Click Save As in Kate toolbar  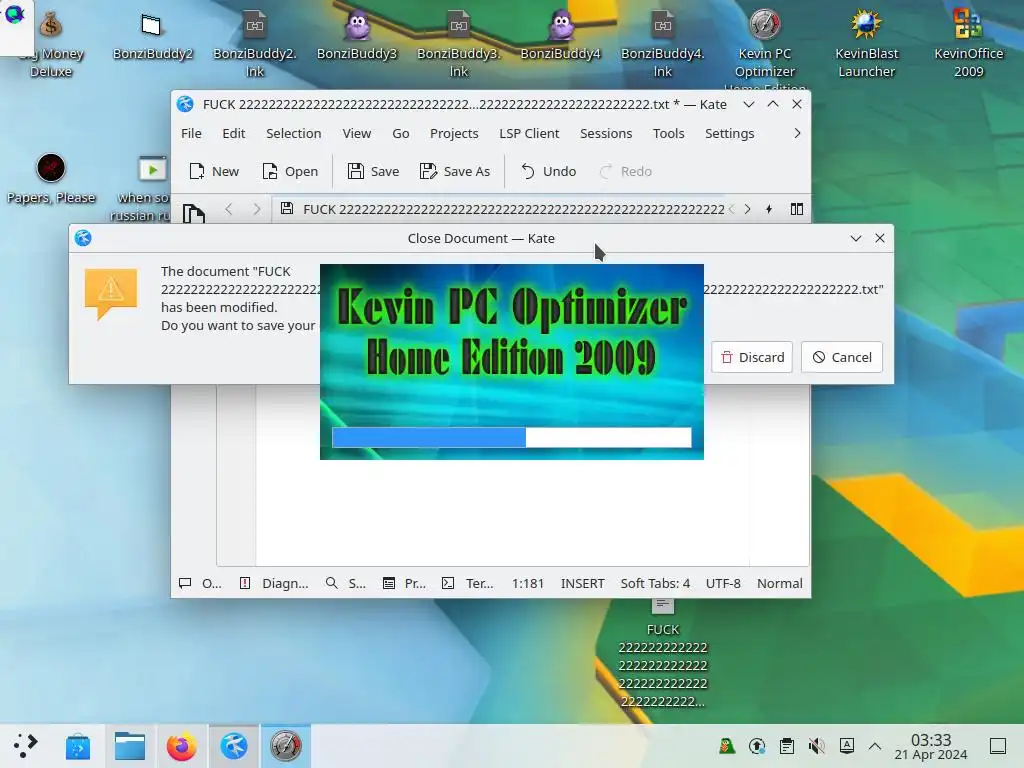[455, 171]
